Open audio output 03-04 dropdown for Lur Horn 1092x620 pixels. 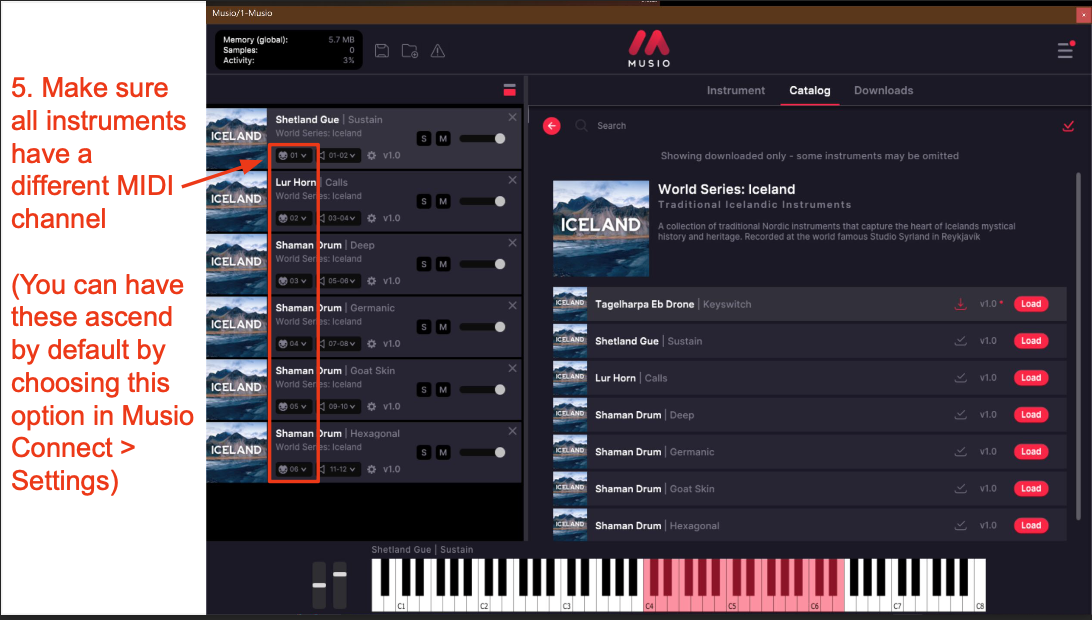340,218
